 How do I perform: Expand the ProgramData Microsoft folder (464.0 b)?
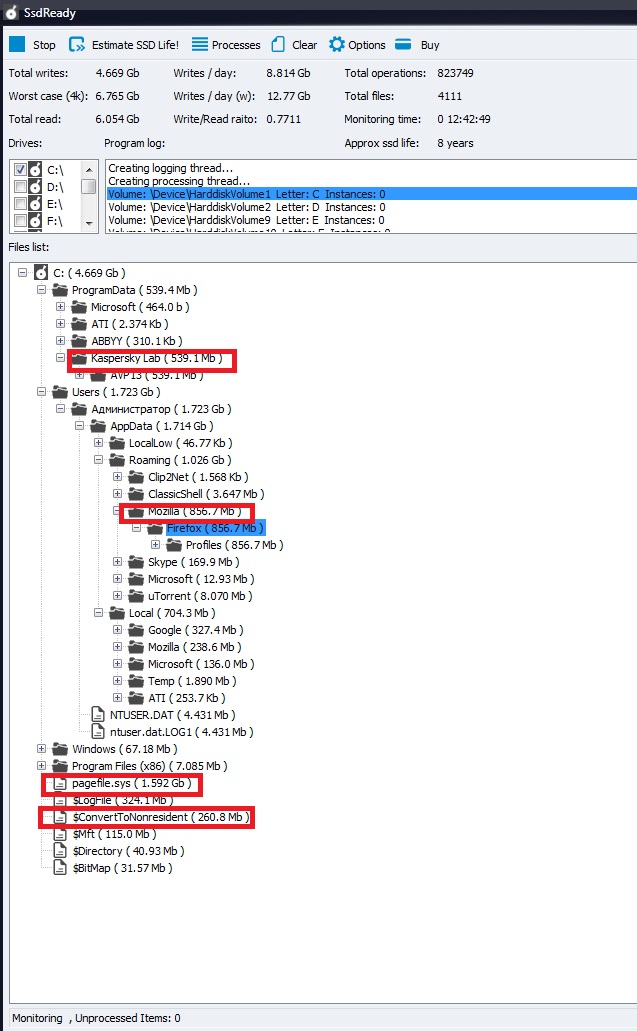click(x=60, y=306)
